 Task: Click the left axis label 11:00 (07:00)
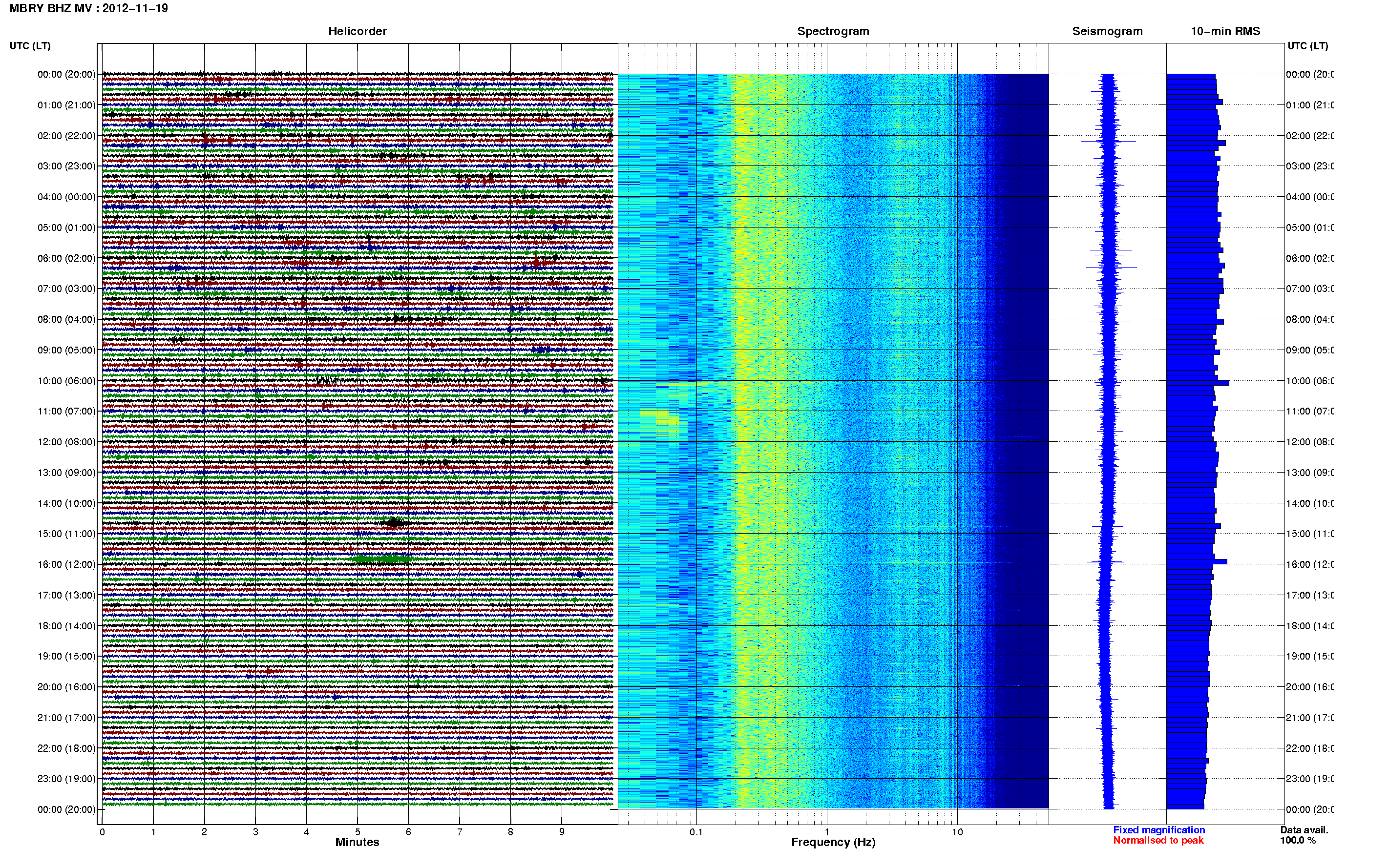click(66, 411)
